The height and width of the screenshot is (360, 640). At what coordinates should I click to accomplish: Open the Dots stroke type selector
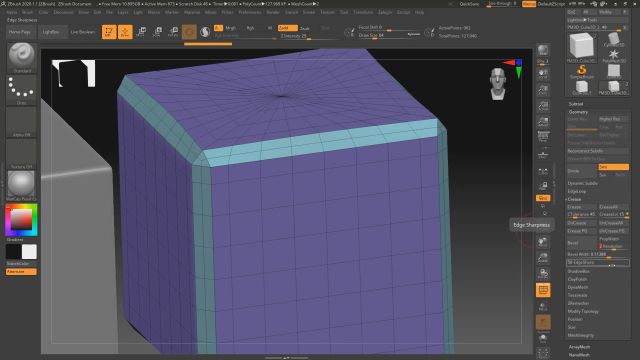coord(21,90)
